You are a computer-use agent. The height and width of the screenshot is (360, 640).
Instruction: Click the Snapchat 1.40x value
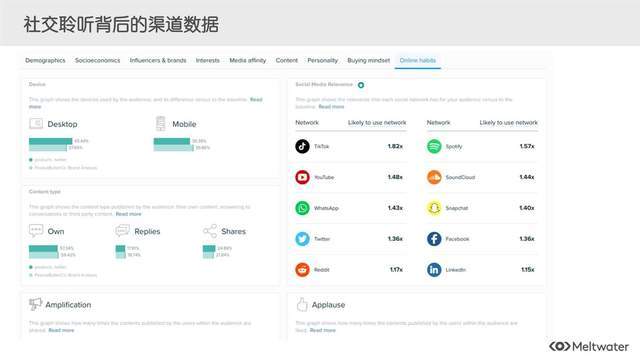pyautogui.click(x=527, y=208)
